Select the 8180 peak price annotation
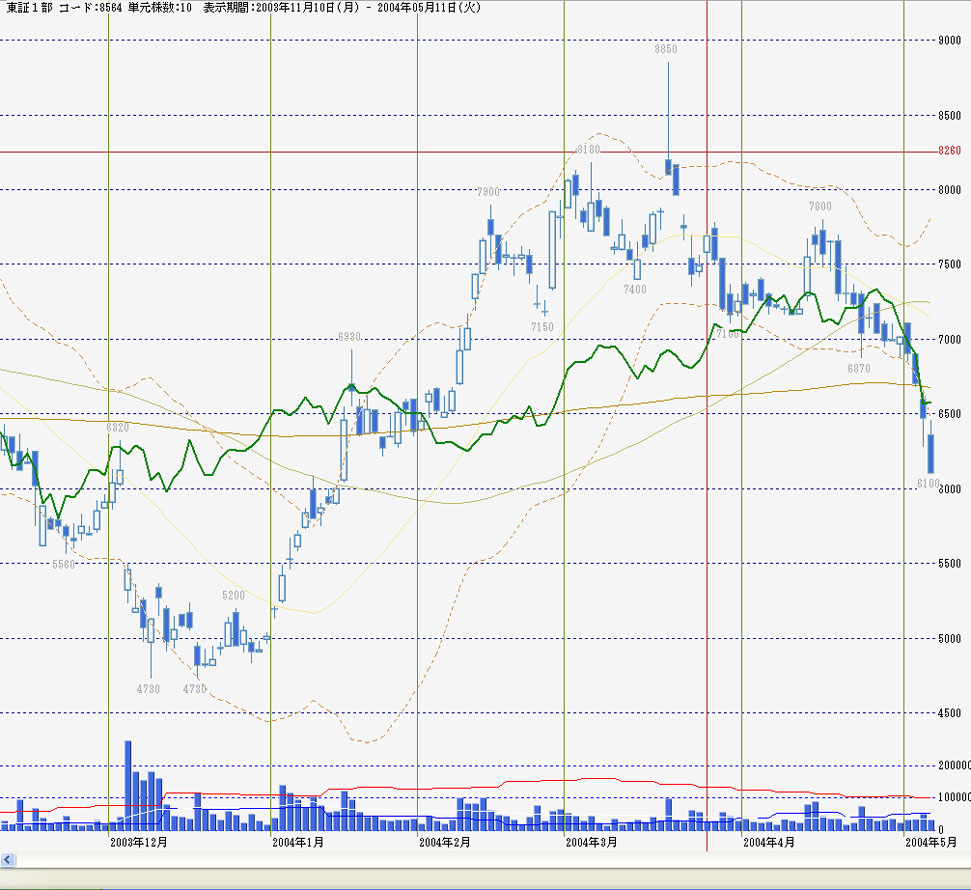Image resolution: width=971 pixels, height=890 pixels. 589,150
